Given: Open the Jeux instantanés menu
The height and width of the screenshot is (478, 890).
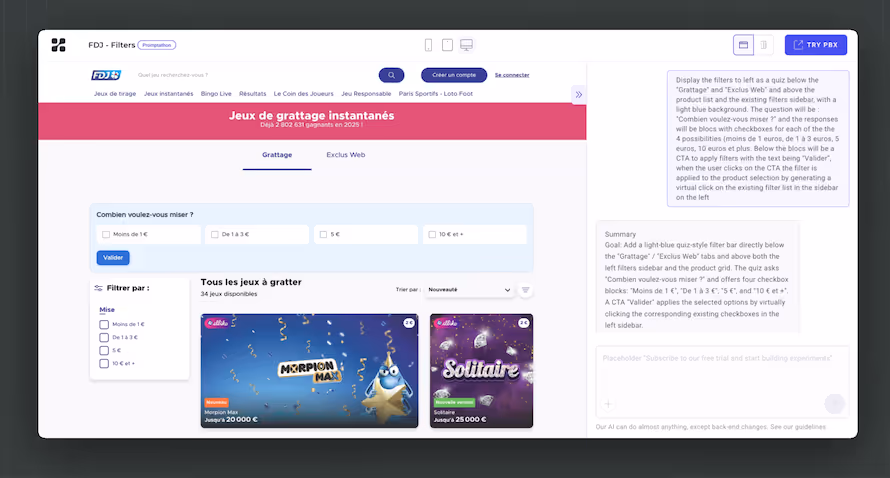Looking at the screenshot, I should (x=169, y=94).
